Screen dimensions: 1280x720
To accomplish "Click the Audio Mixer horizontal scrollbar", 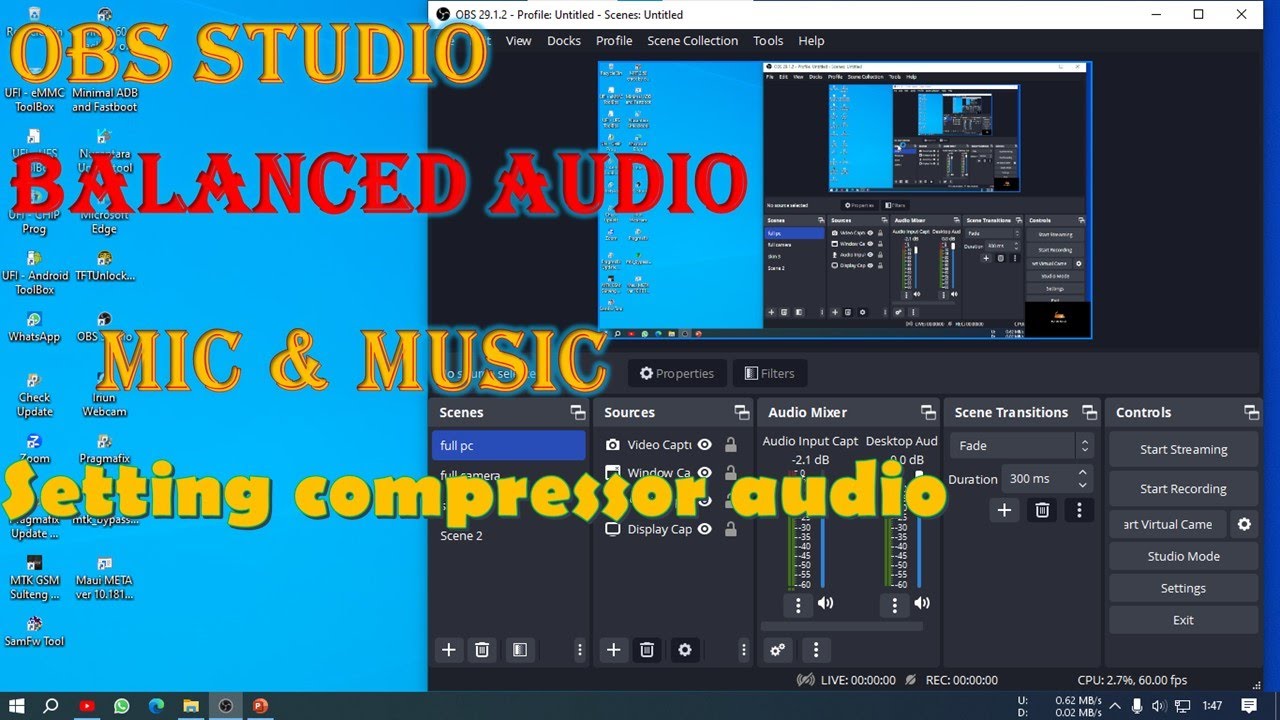I will point(841,627).
